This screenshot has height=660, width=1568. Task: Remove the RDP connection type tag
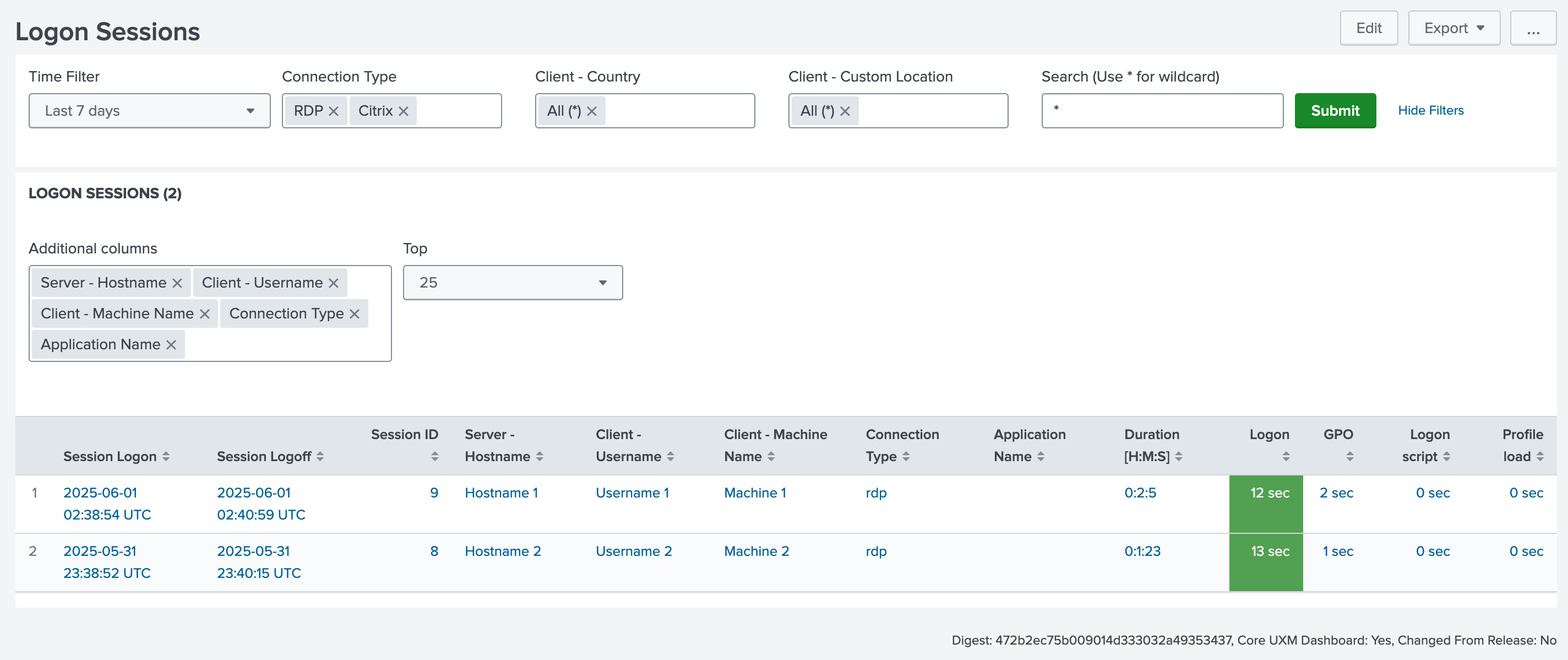334,111
